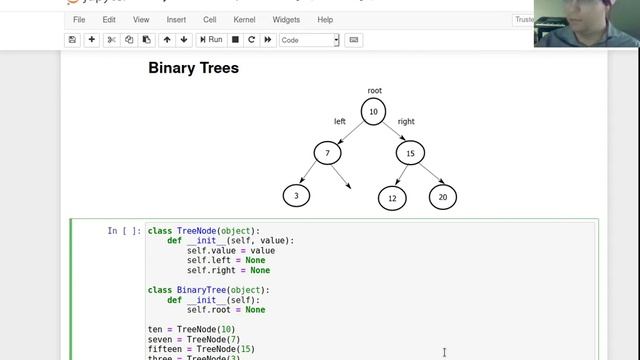Click the 'seven = TreeNode(7)' code line

click(x=194, y=340)
